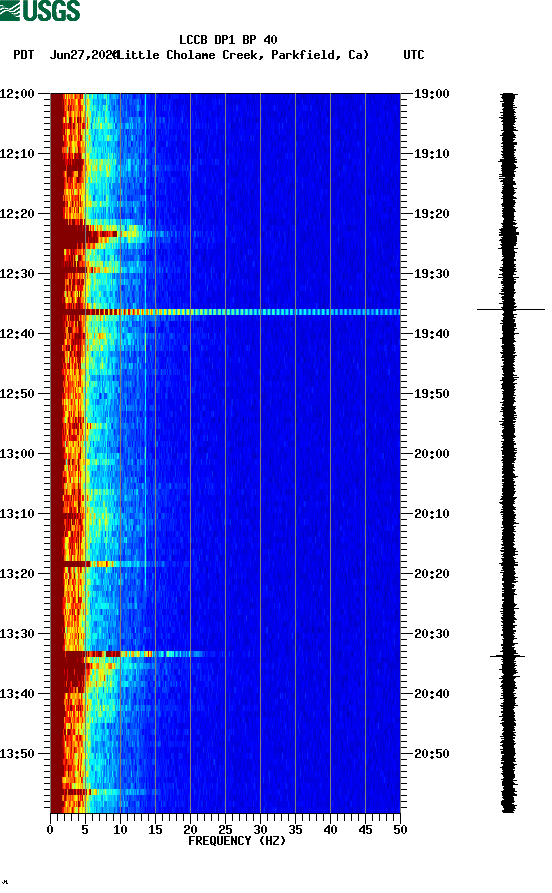This screenshot has width=552, height=893.
Task: Click the '12:30' PDT time label
Action: (17, 273)
